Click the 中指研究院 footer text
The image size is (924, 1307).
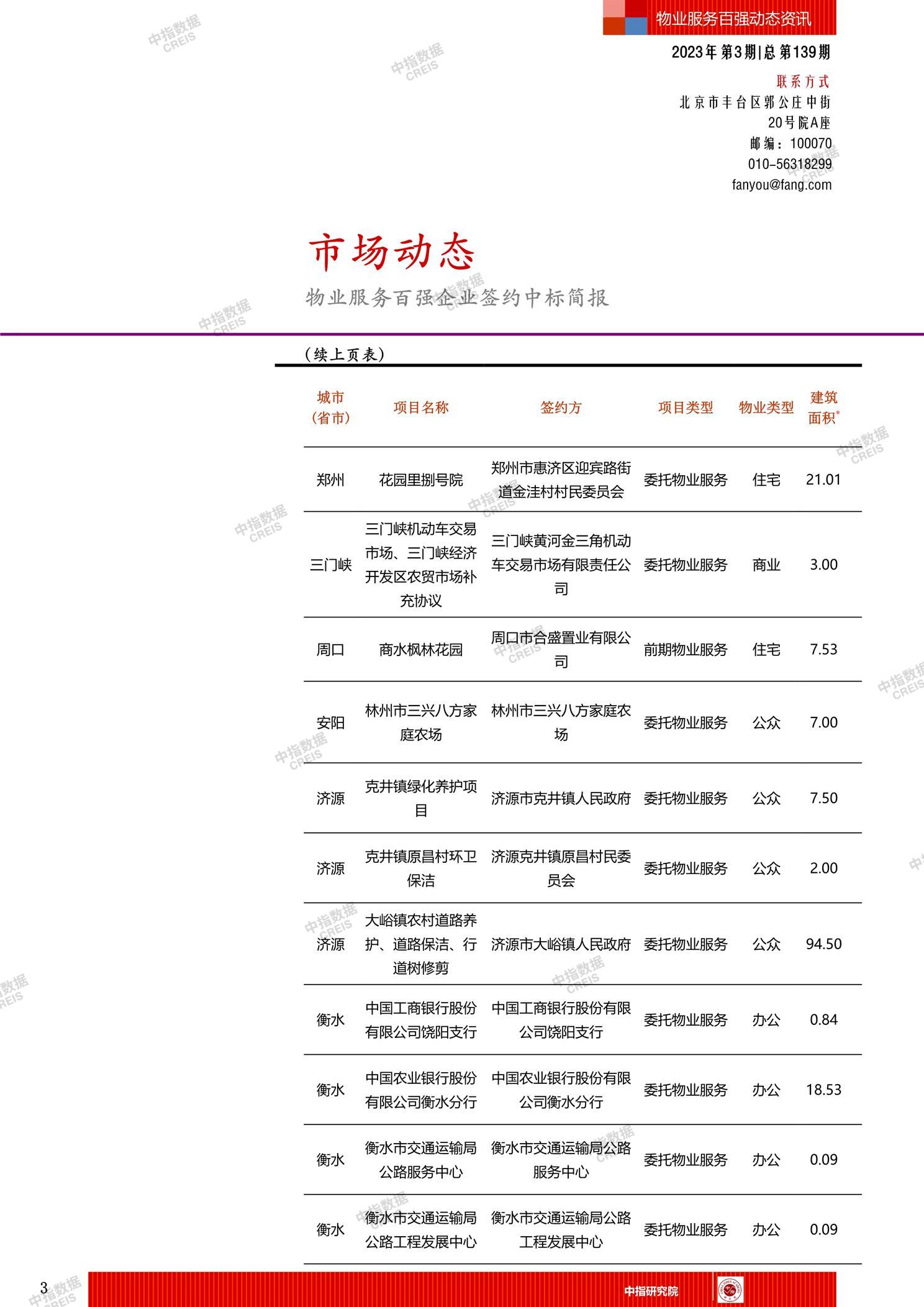[651, 1291]
